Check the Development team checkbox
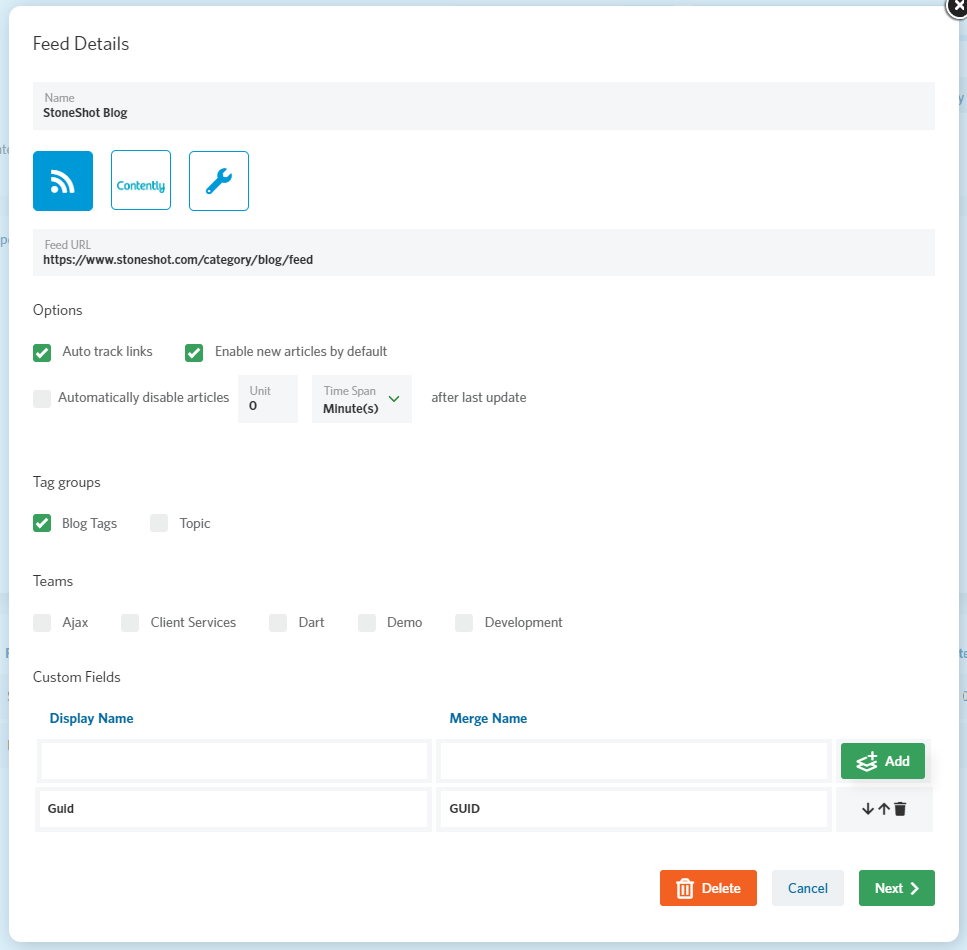The width and height of the screenshot is (967, 950). coord(464,622)
